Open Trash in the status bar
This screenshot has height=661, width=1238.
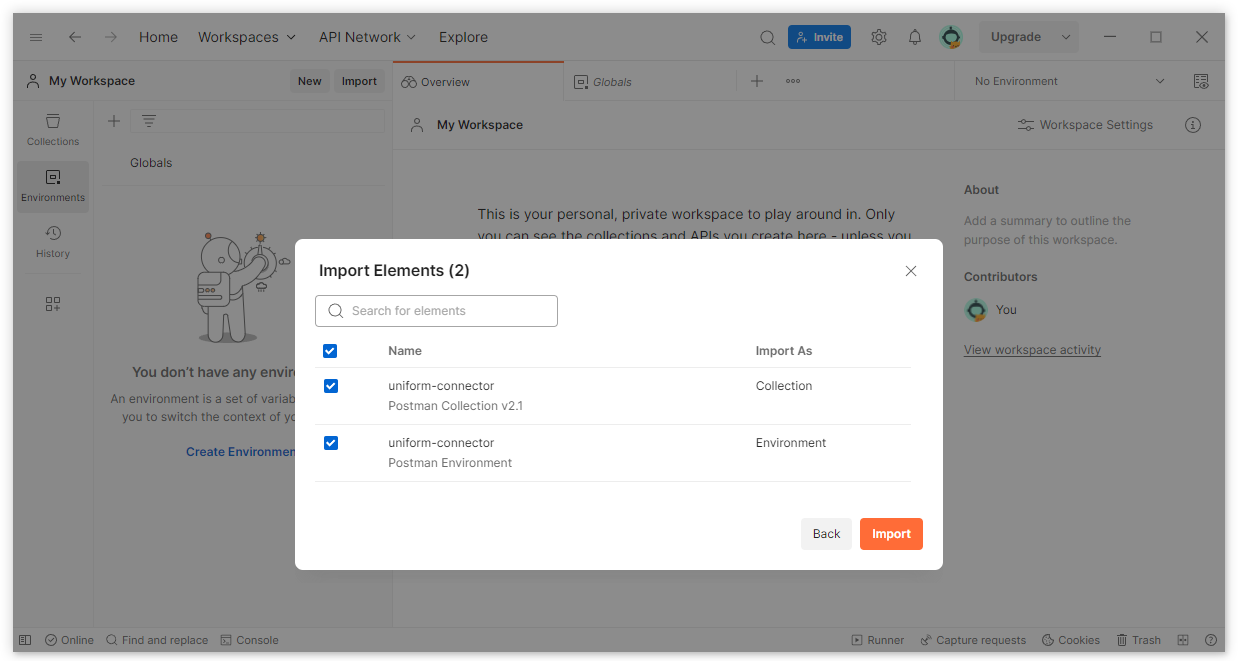coord(1138,640)
